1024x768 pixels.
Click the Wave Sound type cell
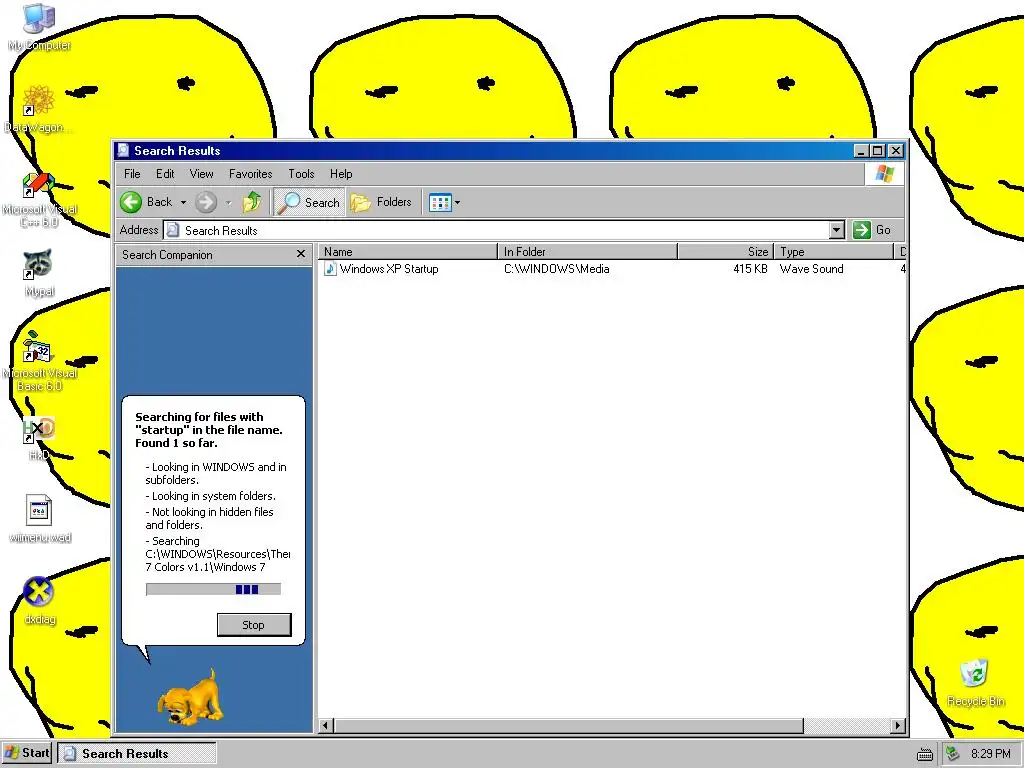click(811, 269)
